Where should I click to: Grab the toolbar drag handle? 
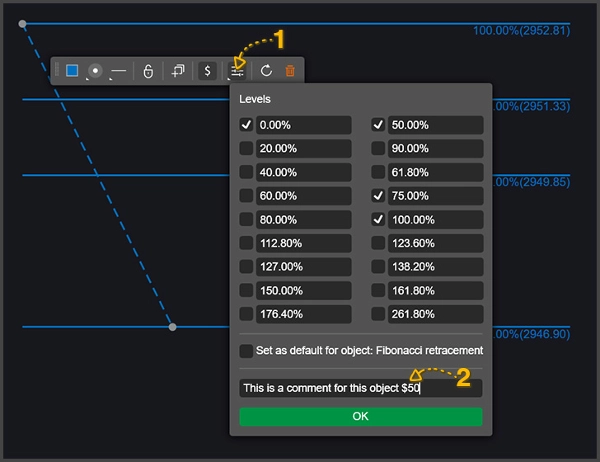pyautogui.click(x=57, y=70)
